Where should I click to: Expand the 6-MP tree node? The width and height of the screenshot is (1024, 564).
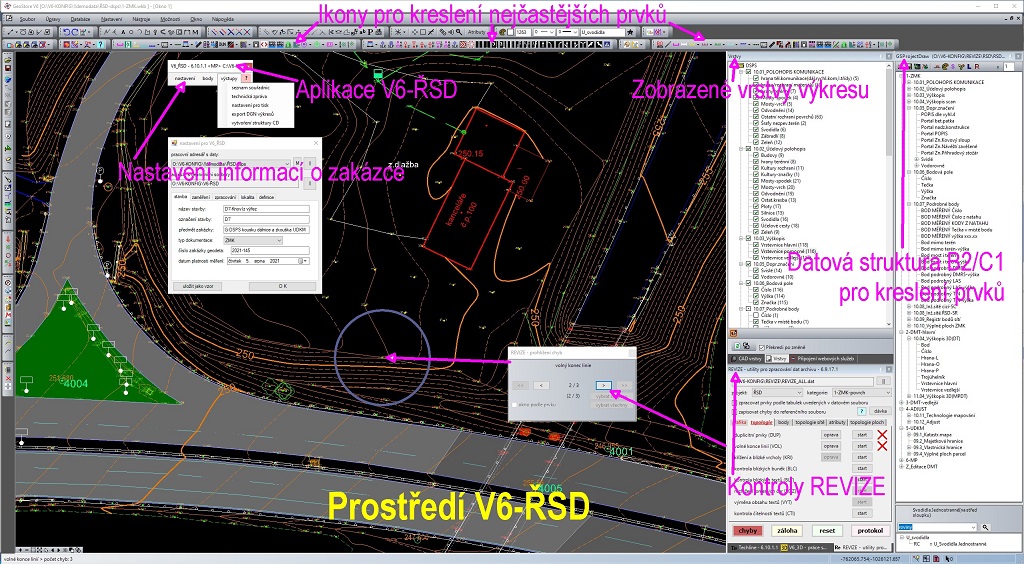coord(902,460)
